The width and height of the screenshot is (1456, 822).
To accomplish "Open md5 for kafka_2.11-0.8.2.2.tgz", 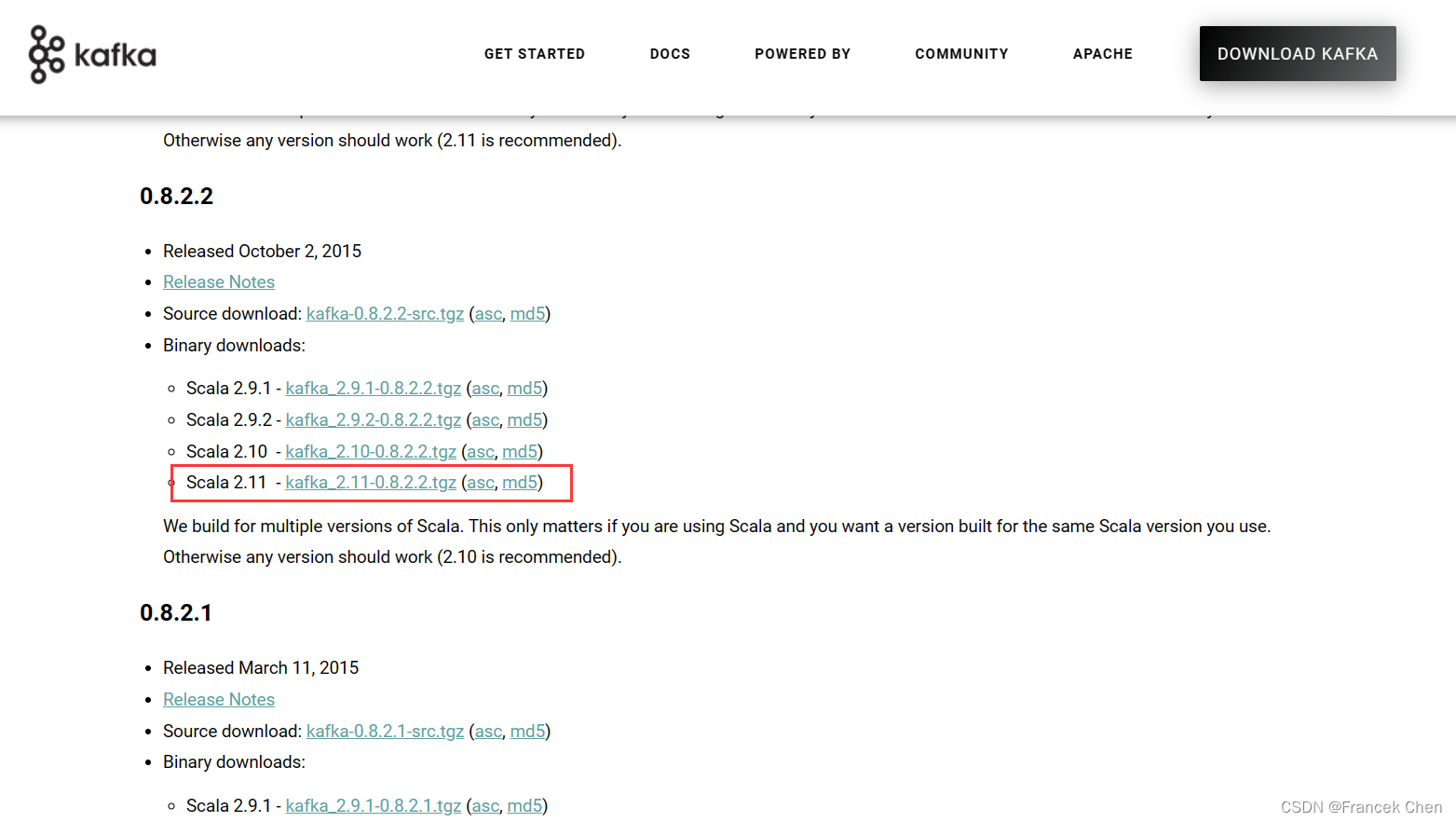I will [520, 483].
